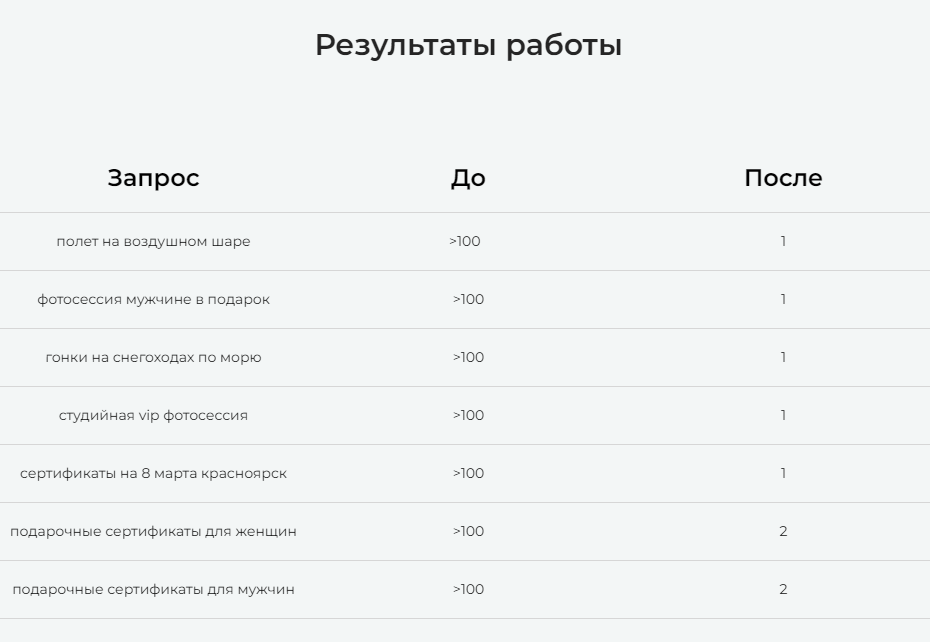This screenshot has height=642, width=930.
Task: Click ">100" in "подарочные сертификаты для мужчин" row
Action: coord(468,589)
